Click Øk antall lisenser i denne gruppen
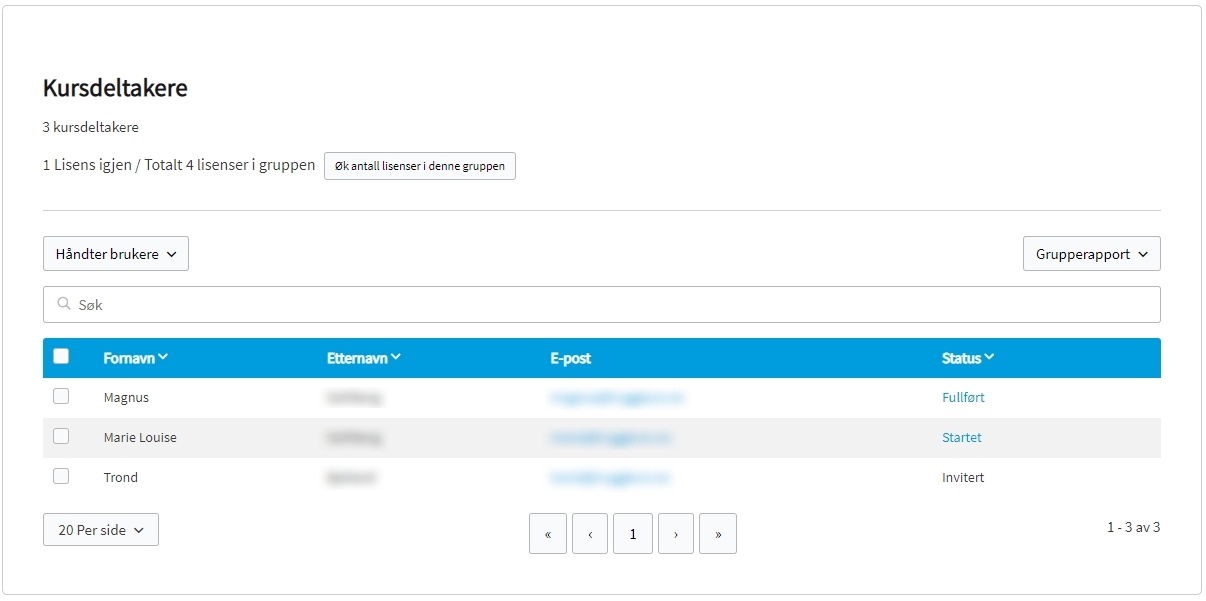1206x601 pixels. click(420, 166)
